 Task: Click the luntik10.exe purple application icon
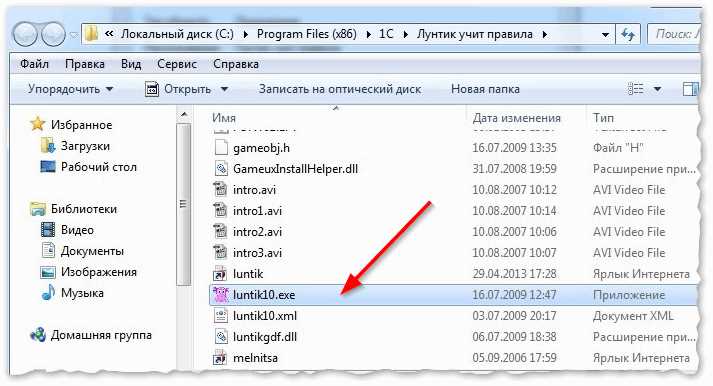pos(221,294)
